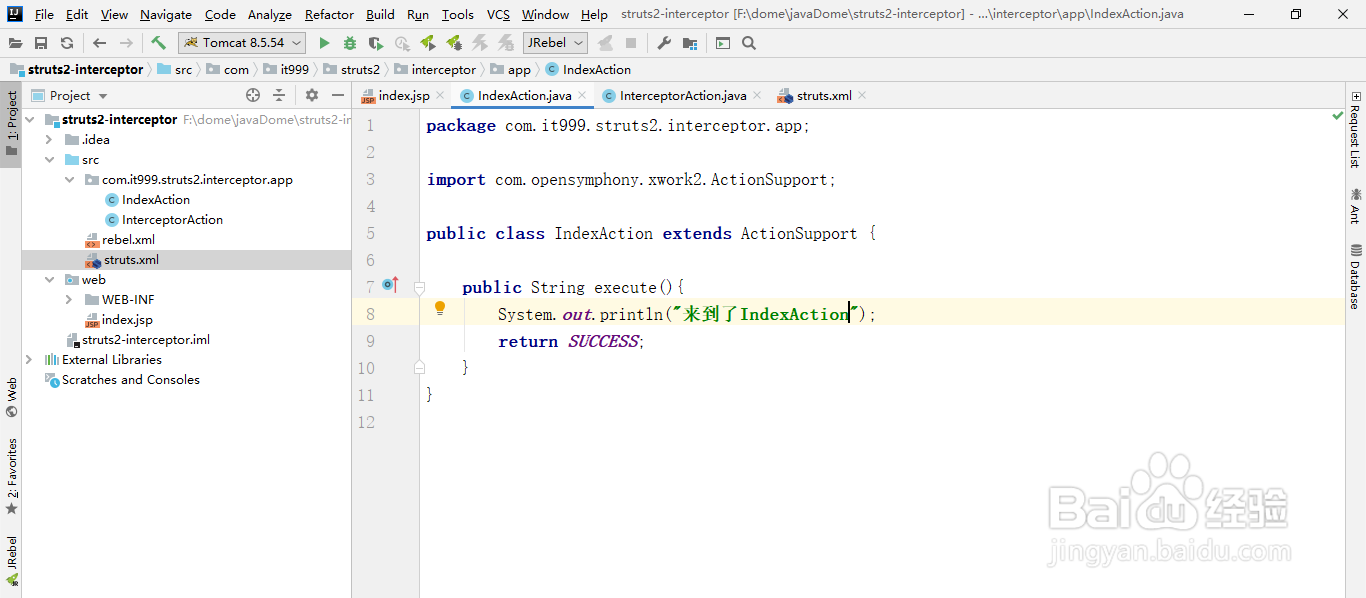This screenshot has width=1366, height=598.
Task: Click line number 9 in the gutter
Action: pos(370,341)
